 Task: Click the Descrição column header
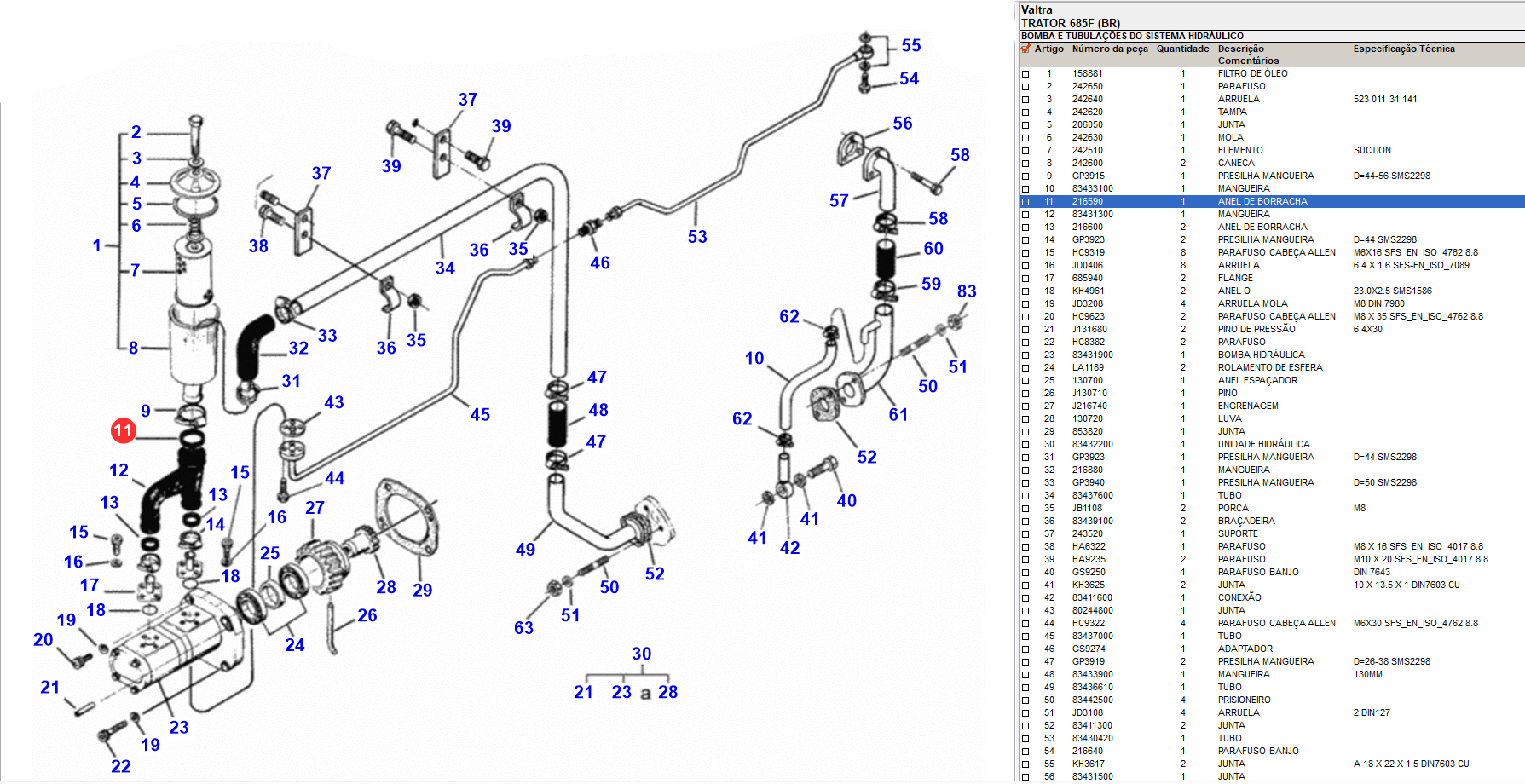click(1240, 49)
